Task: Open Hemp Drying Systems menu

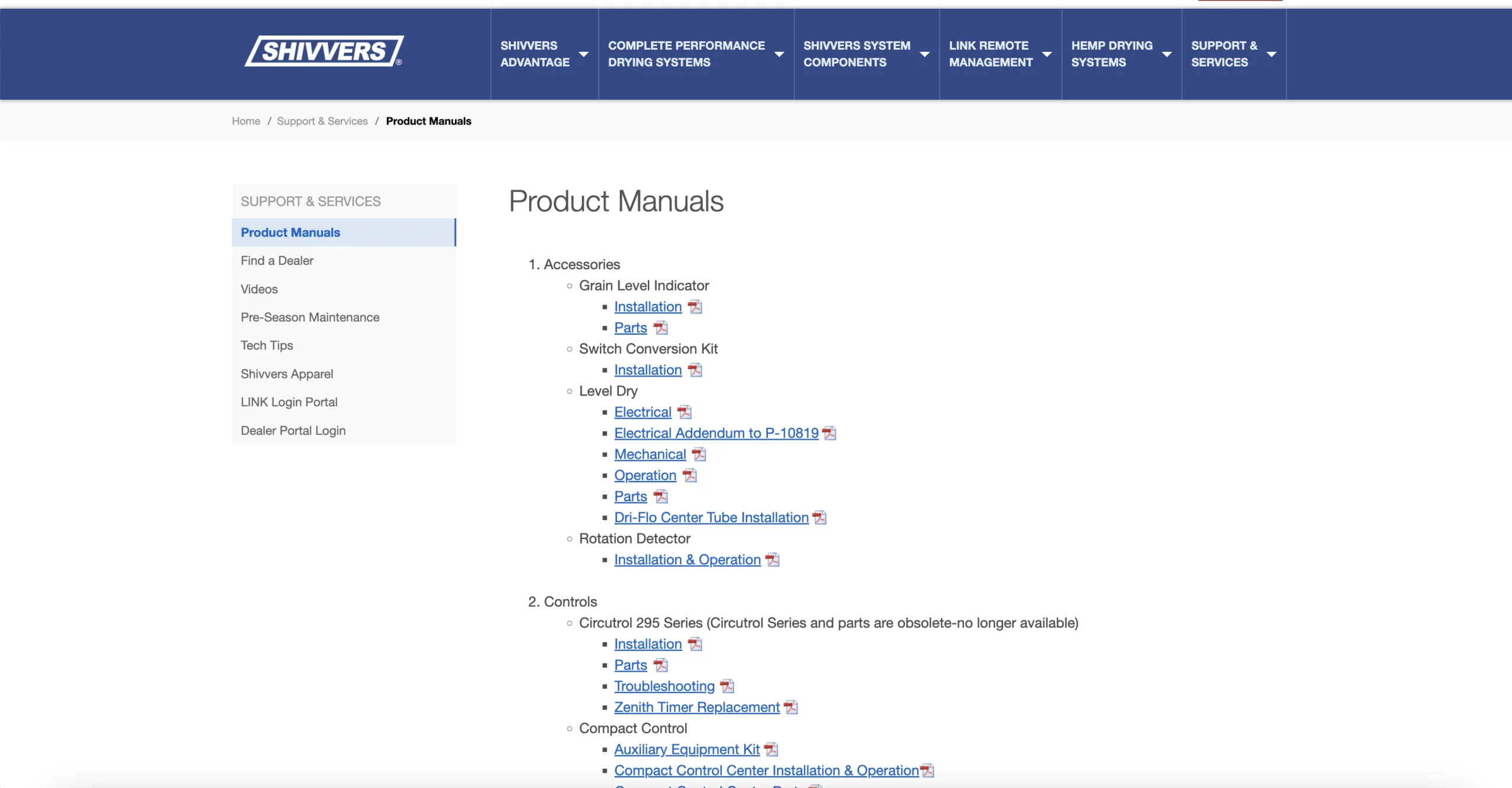Action: pyautogui.click(x=1112, y=54)
